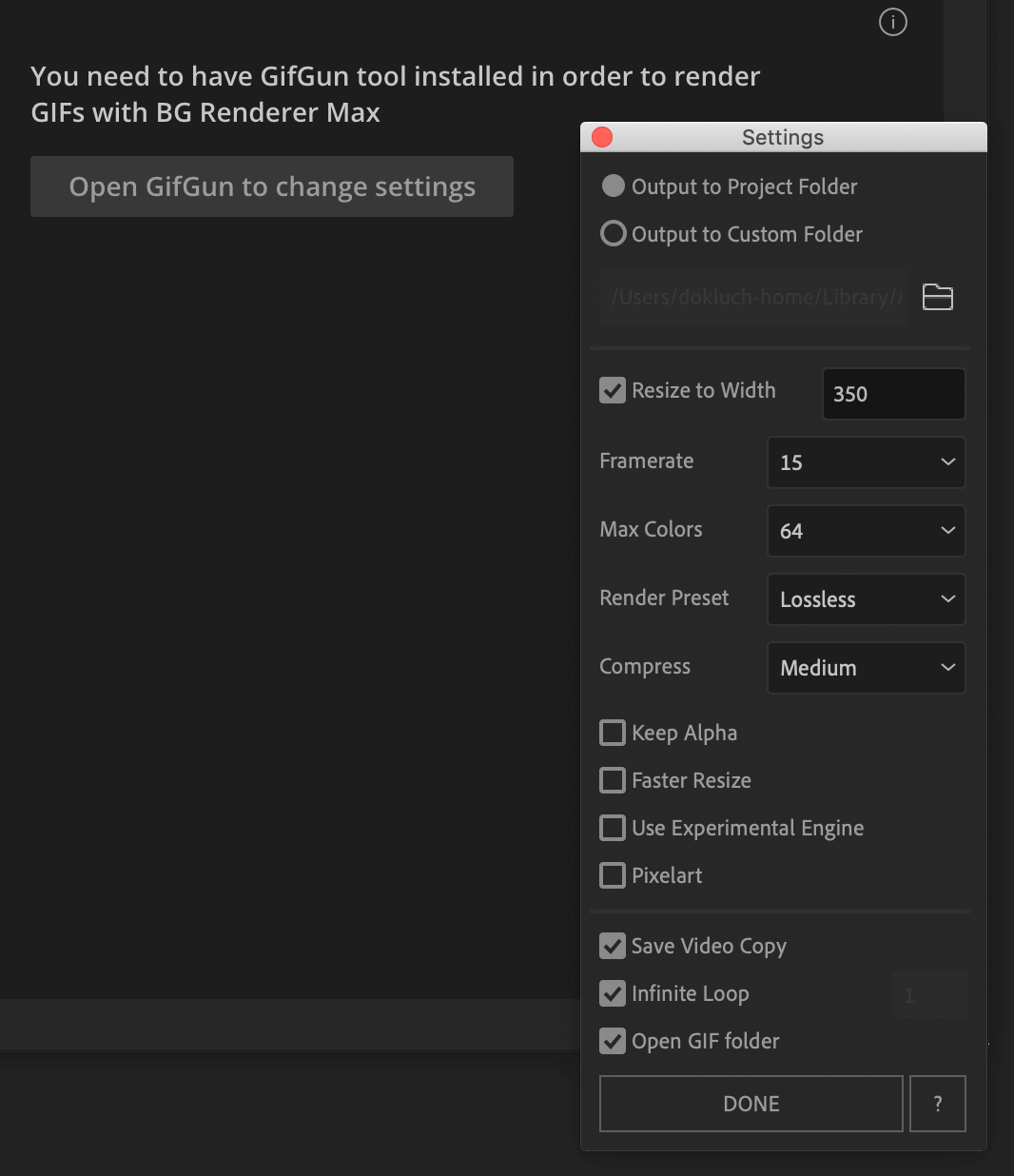The height and width of the screenshot is (1176, 1014).
Task: Enable Faster Resize option
Action: [x=613, y=780]
